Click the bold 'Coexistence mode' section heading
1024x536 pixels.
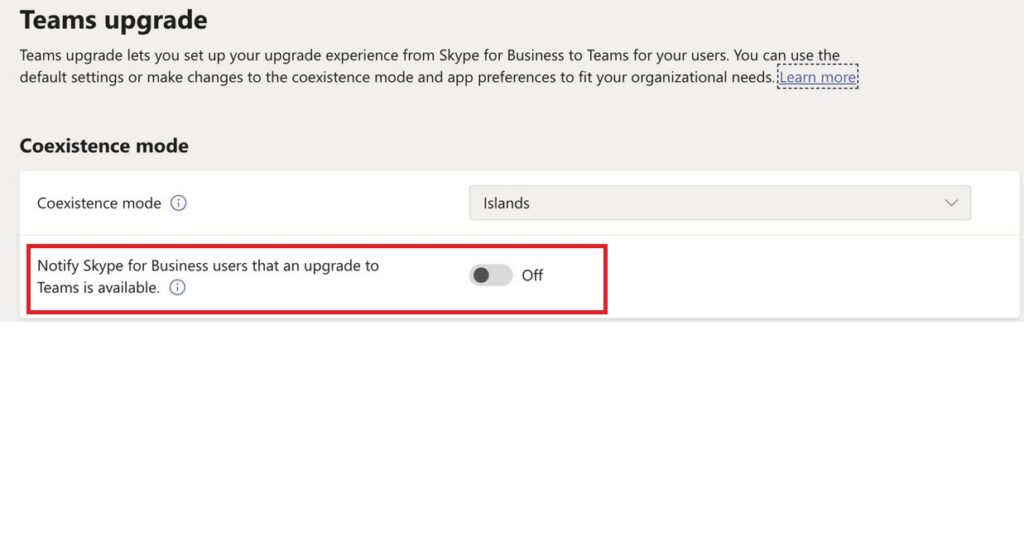(104, 146)
